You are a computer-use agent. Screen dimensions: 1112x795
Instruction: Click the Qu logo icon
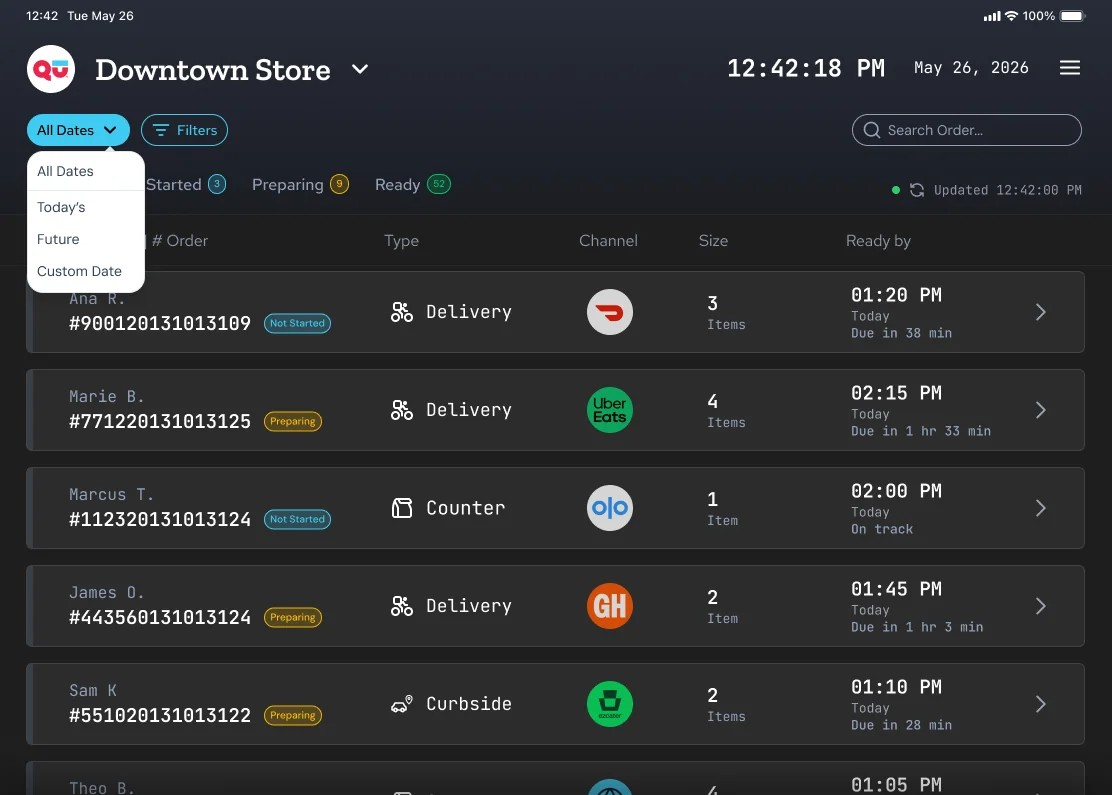pos(51,69)
